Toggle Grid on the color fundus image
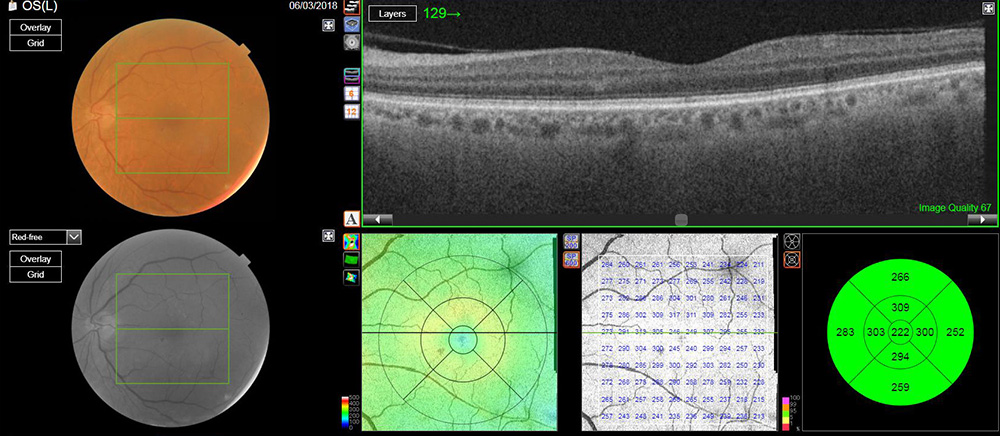The image size is (1000, 436). point(35,43)
